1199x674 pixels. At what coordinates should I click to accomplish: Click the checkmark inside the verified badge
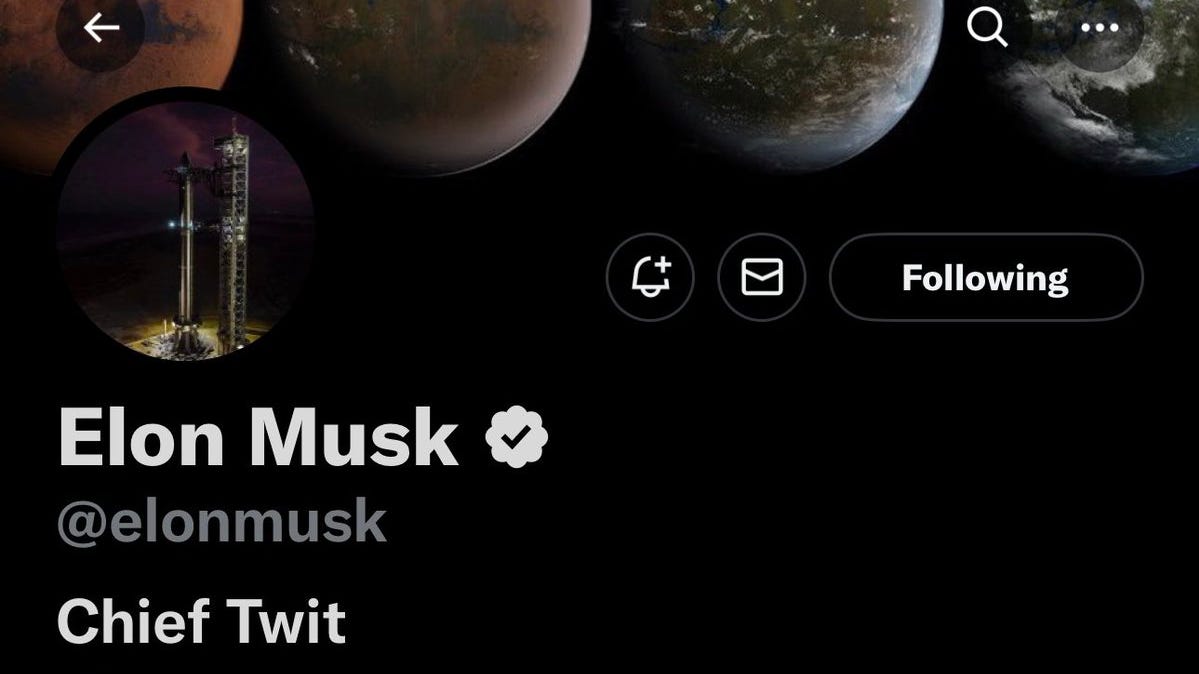pos(517,437)
